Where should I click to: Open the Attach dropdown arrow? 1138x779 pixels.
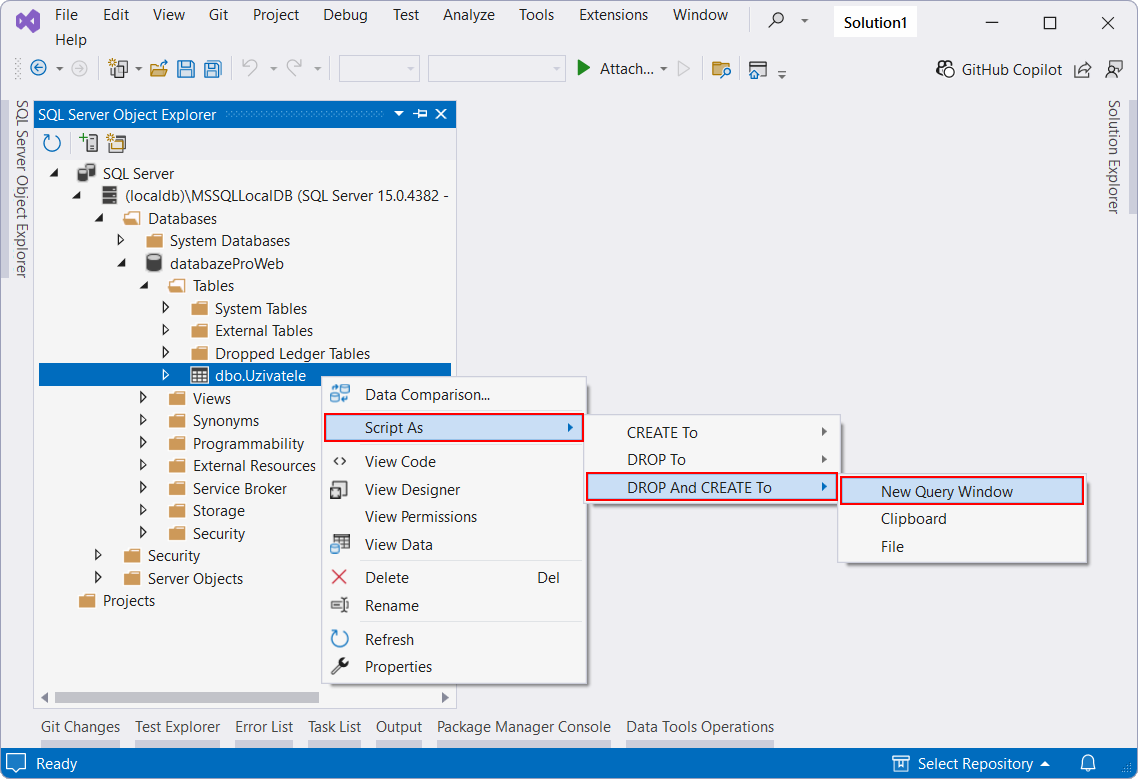coord(662,68)
